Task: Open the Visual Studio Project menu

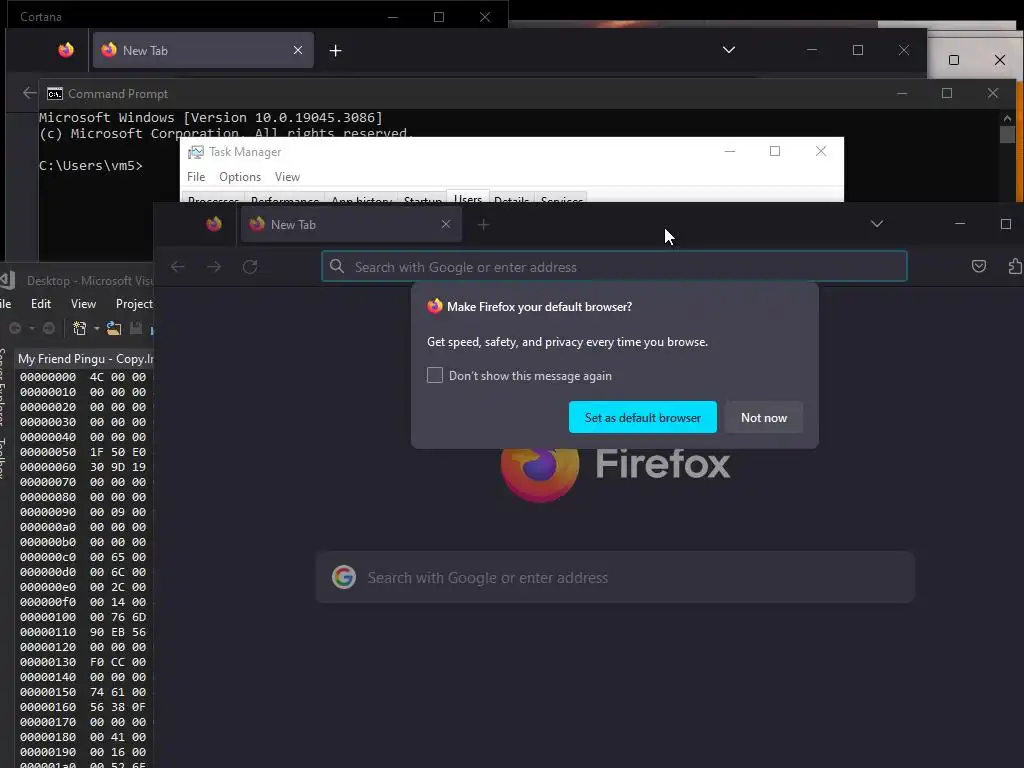Action: tap(134, 304)
